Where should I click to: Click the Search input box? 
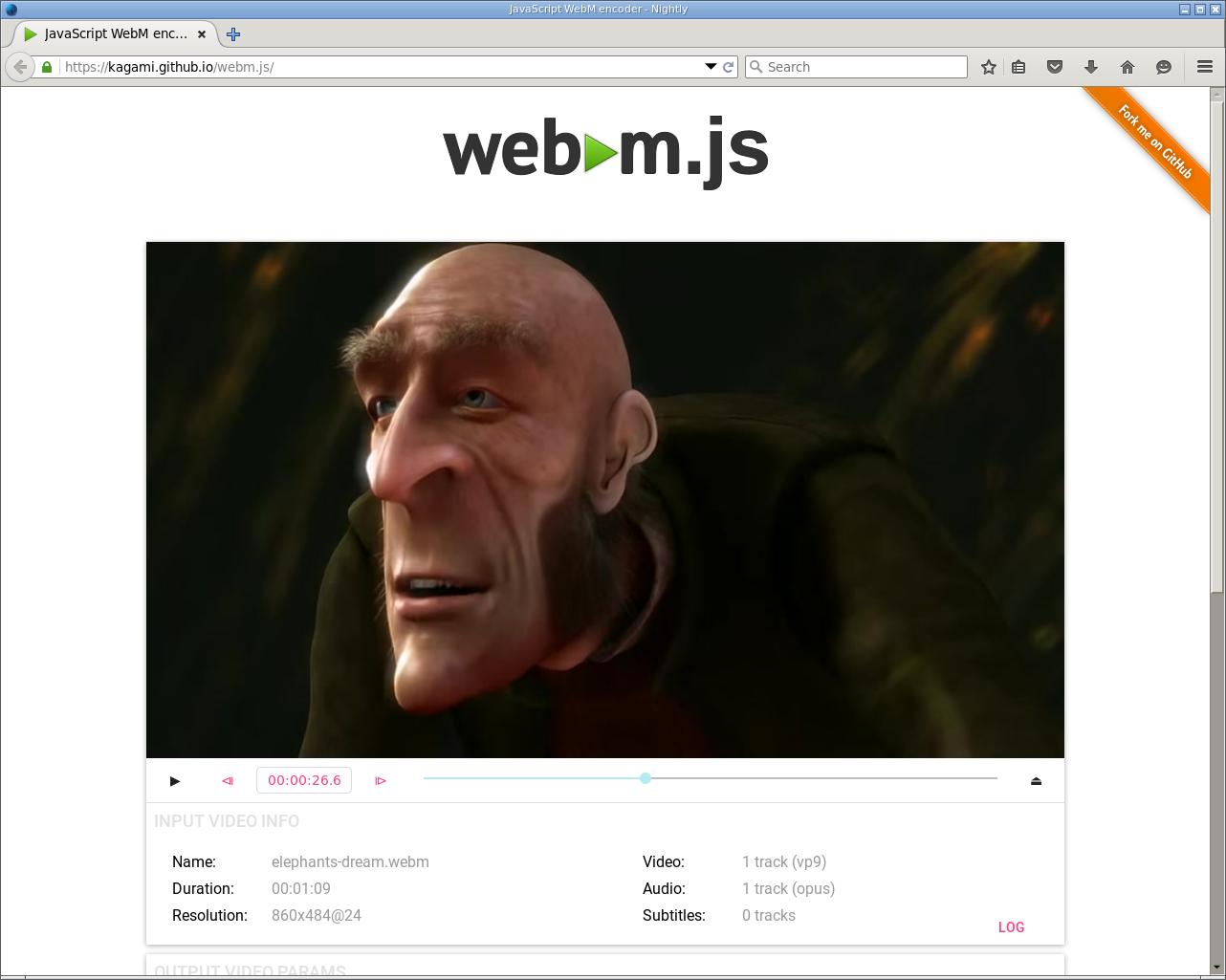click(x=856, y=67)
